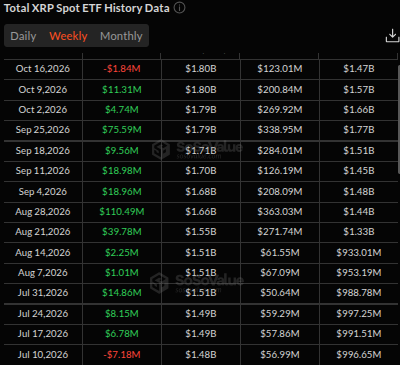Click the $338.95M value traded cell

[x=280, y=130]
